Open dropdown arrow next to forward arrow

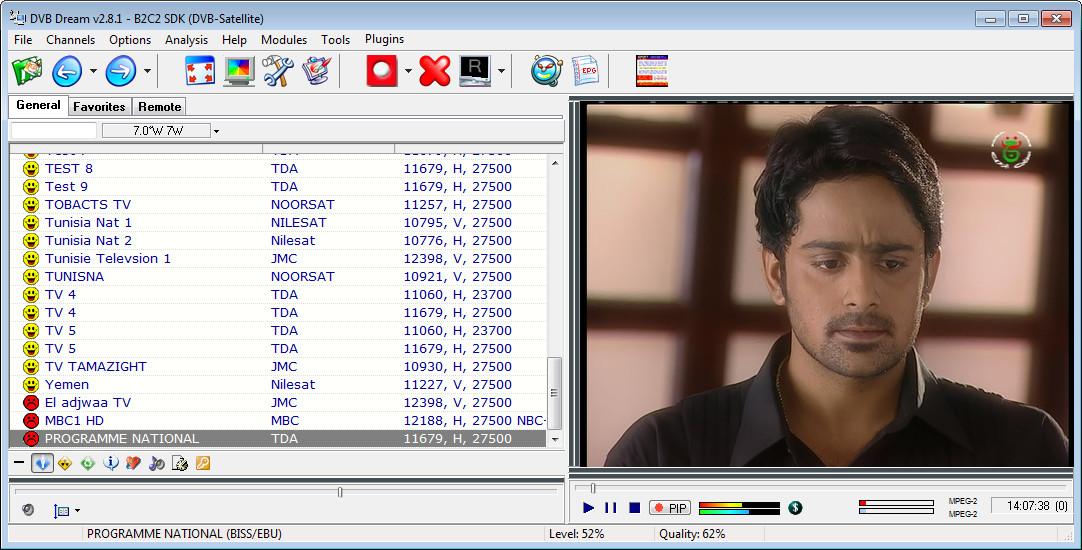pos(148,72)
